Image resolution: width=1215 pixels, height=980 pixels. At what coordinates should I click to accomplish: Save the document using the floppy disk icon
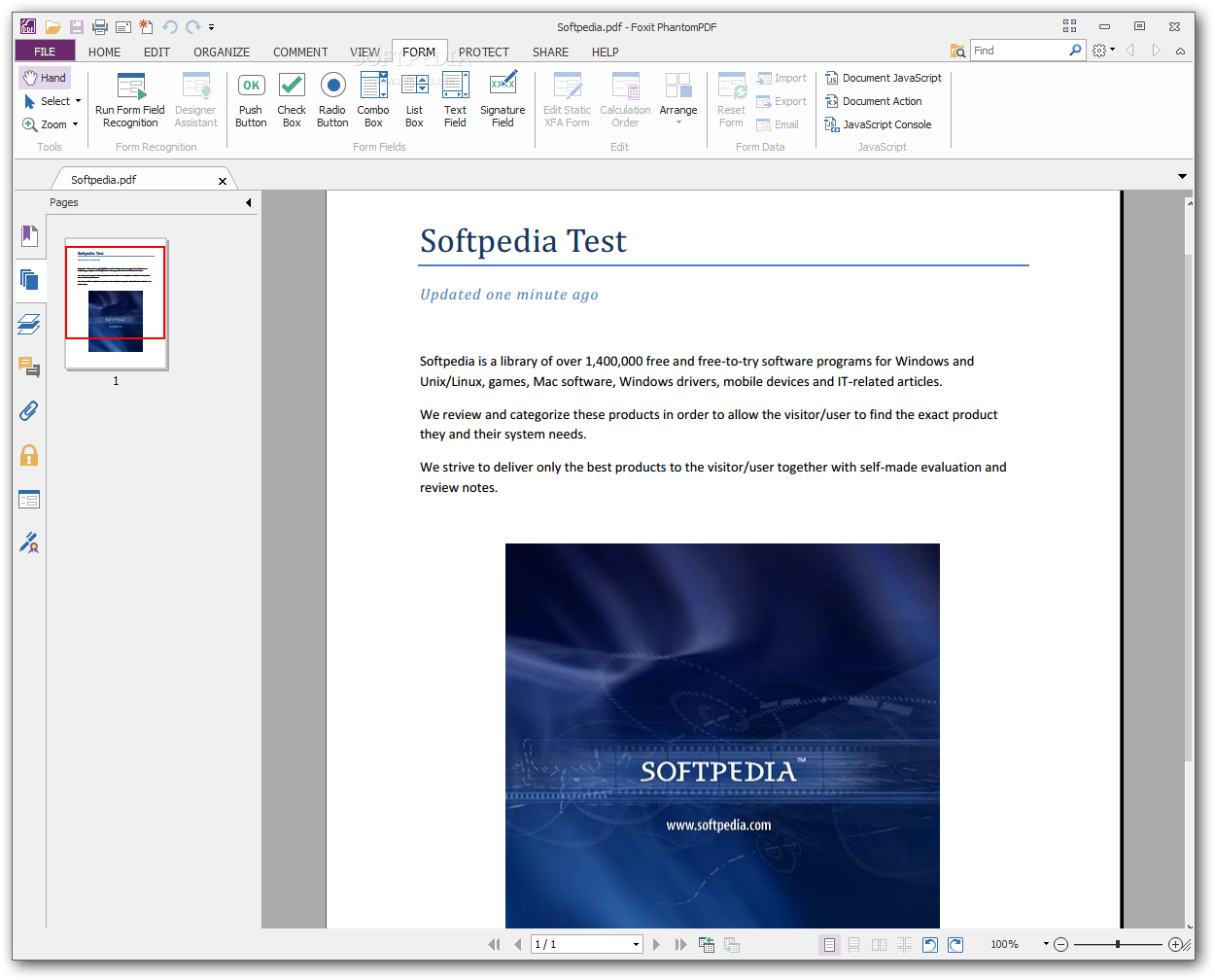[77, 27]
